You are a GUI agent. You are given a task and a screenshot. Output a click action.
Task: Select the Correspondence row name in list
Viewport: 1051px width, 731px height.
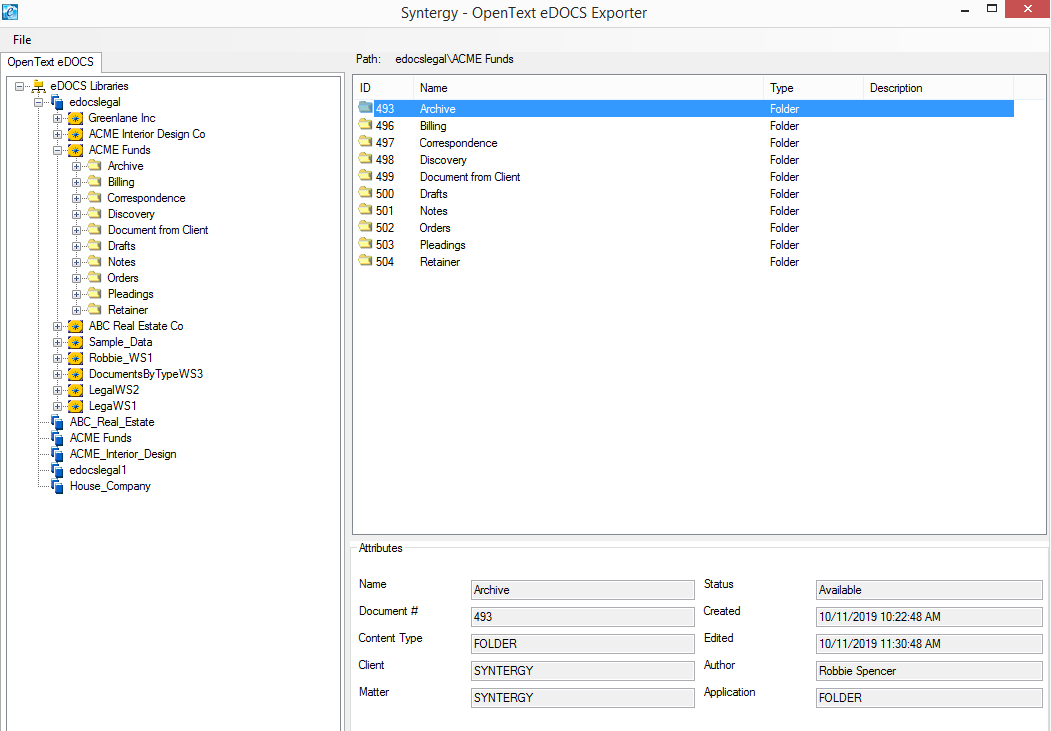pos(458,143)
